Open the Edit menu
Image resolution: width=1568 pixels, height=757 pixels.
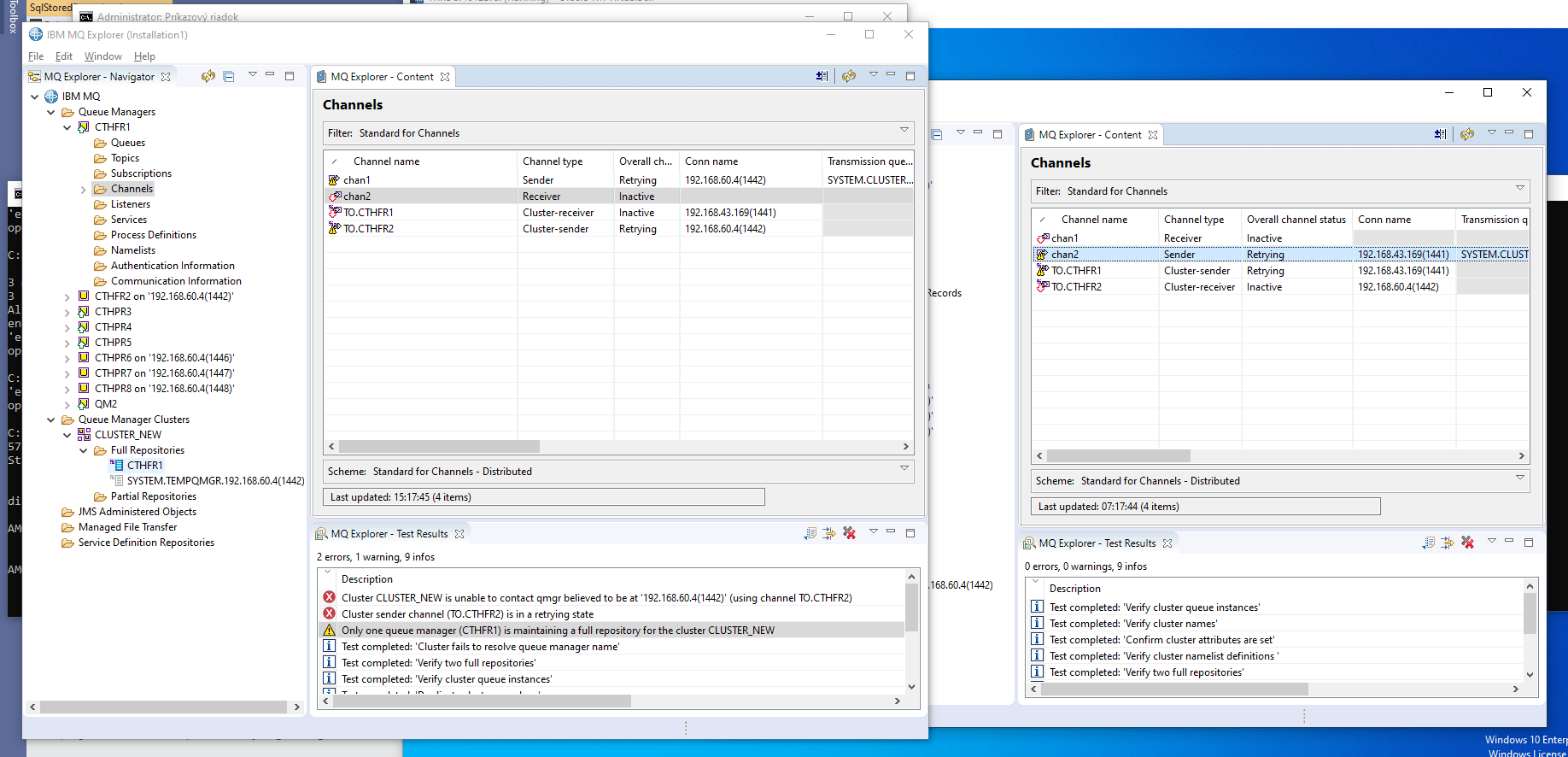64,56
